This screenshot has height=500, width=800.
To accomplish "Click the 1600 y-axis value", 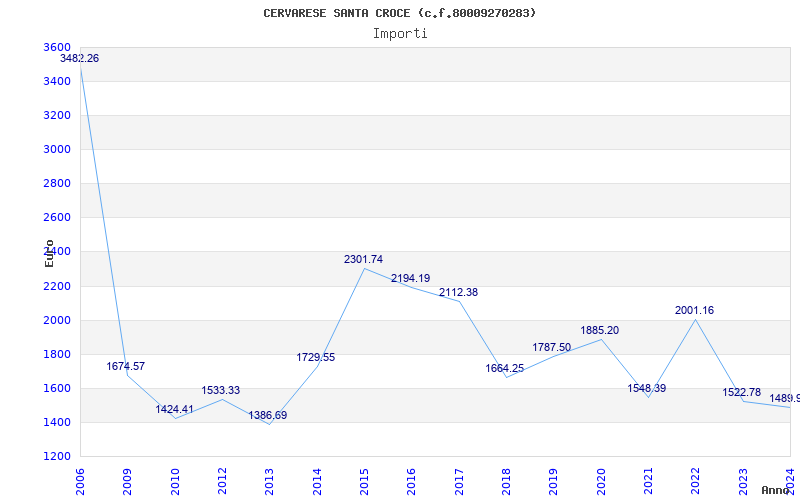I will click(57, 388).
